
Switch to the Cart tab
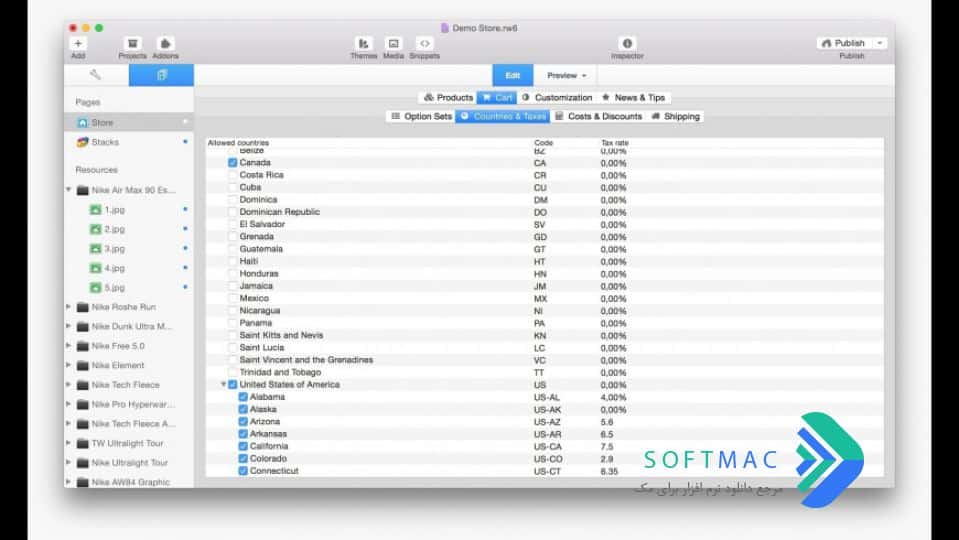pyautogui.click(x=497, y=97)
